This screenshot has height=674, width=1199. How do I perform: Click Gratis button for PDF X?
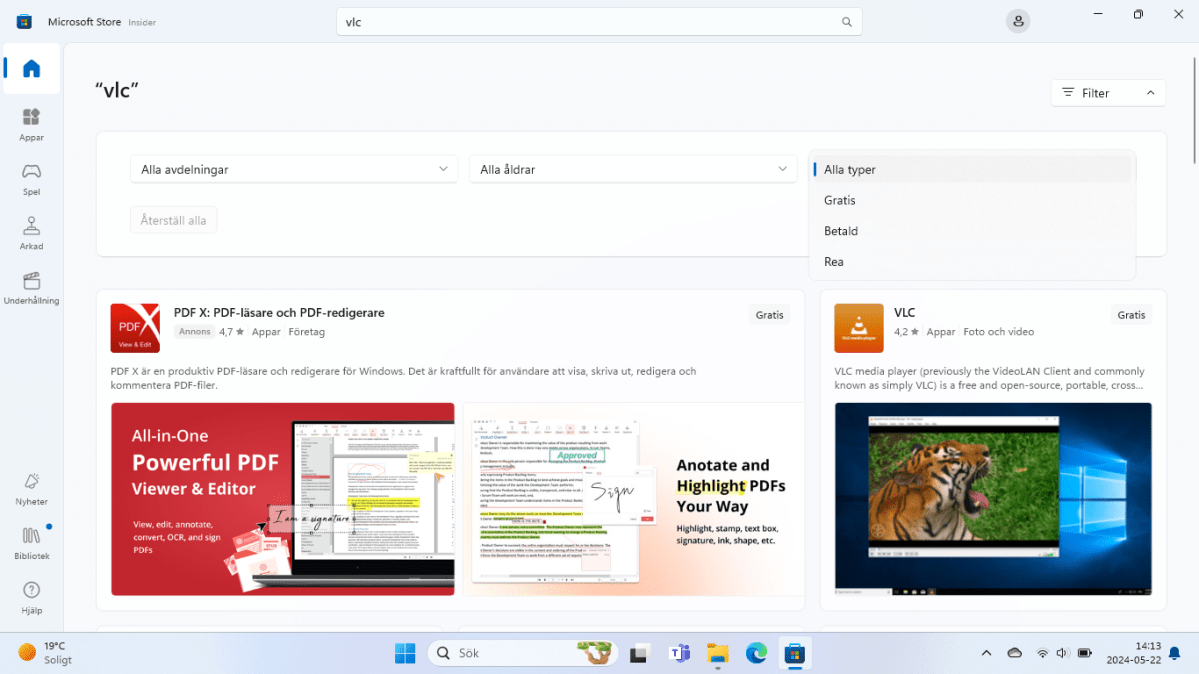(769, 314)
